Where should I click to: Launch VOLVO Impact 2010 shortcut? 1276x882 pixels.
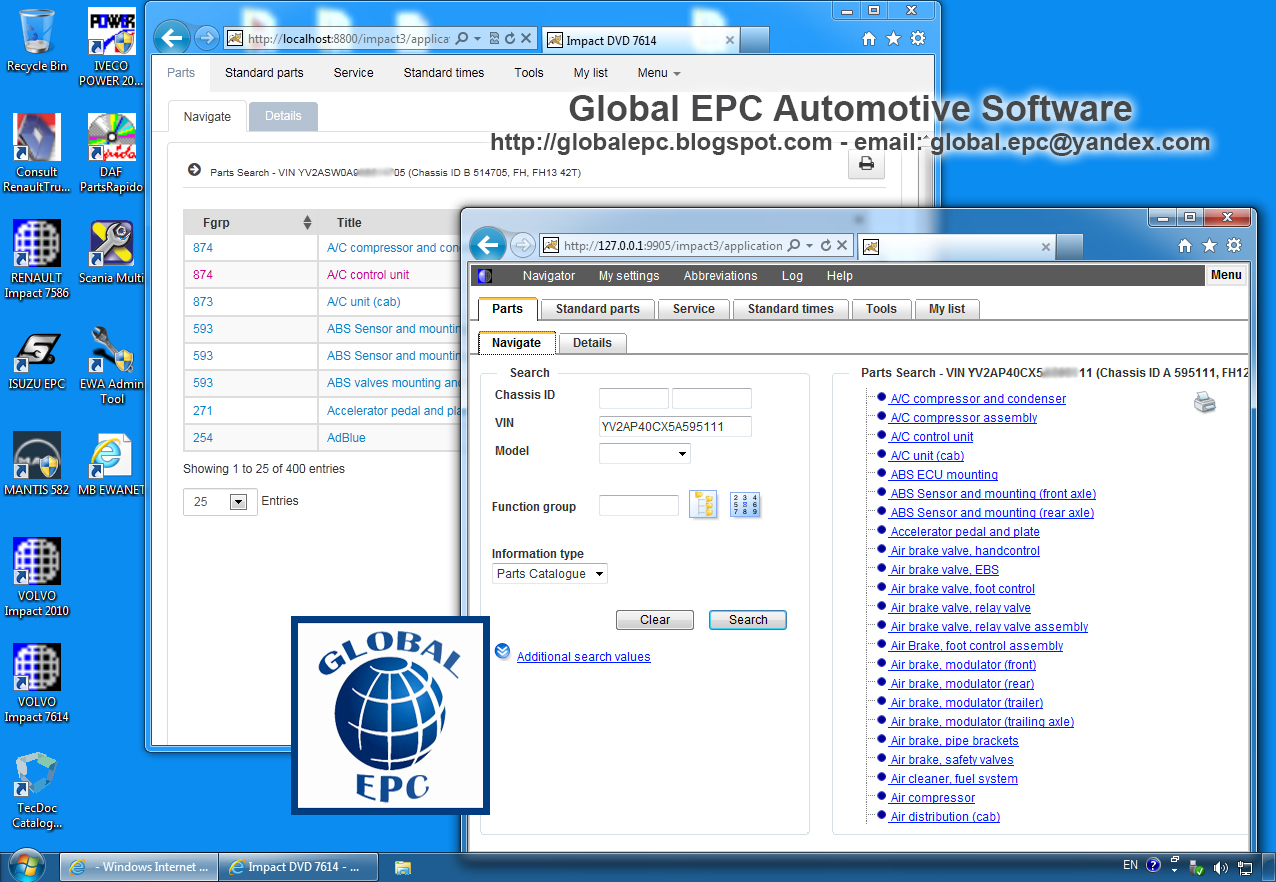[37, 577]
